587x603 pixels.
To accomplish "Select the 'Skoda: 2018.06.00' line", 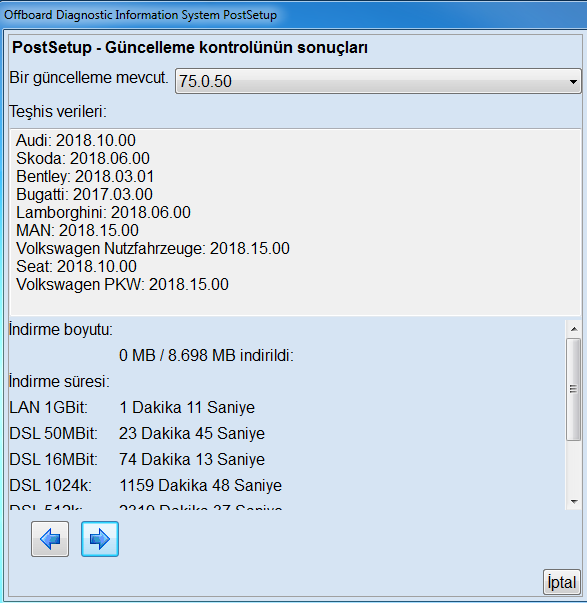I will pos(83,158).
